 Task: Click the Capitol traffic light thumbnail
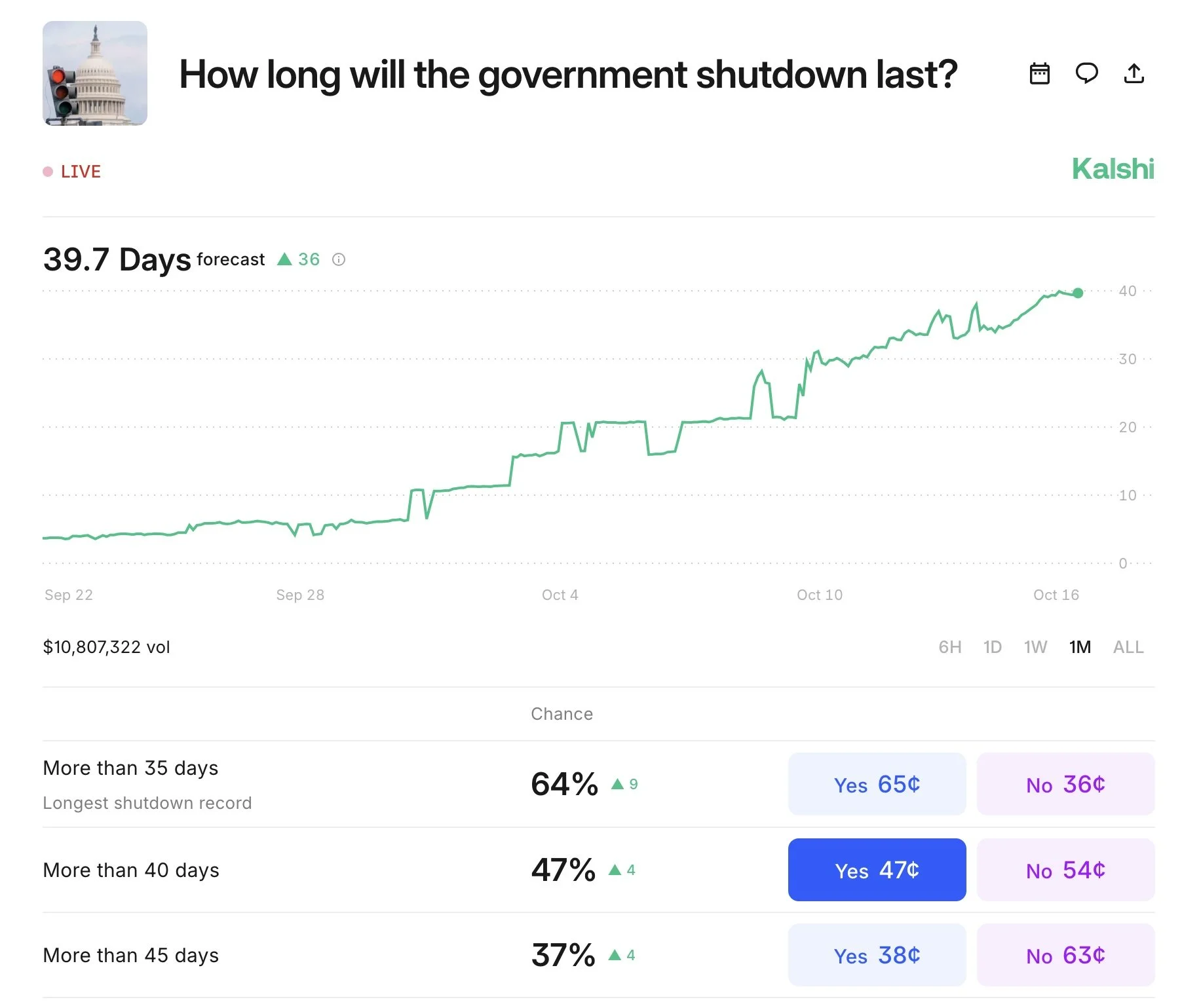[95, 73]
